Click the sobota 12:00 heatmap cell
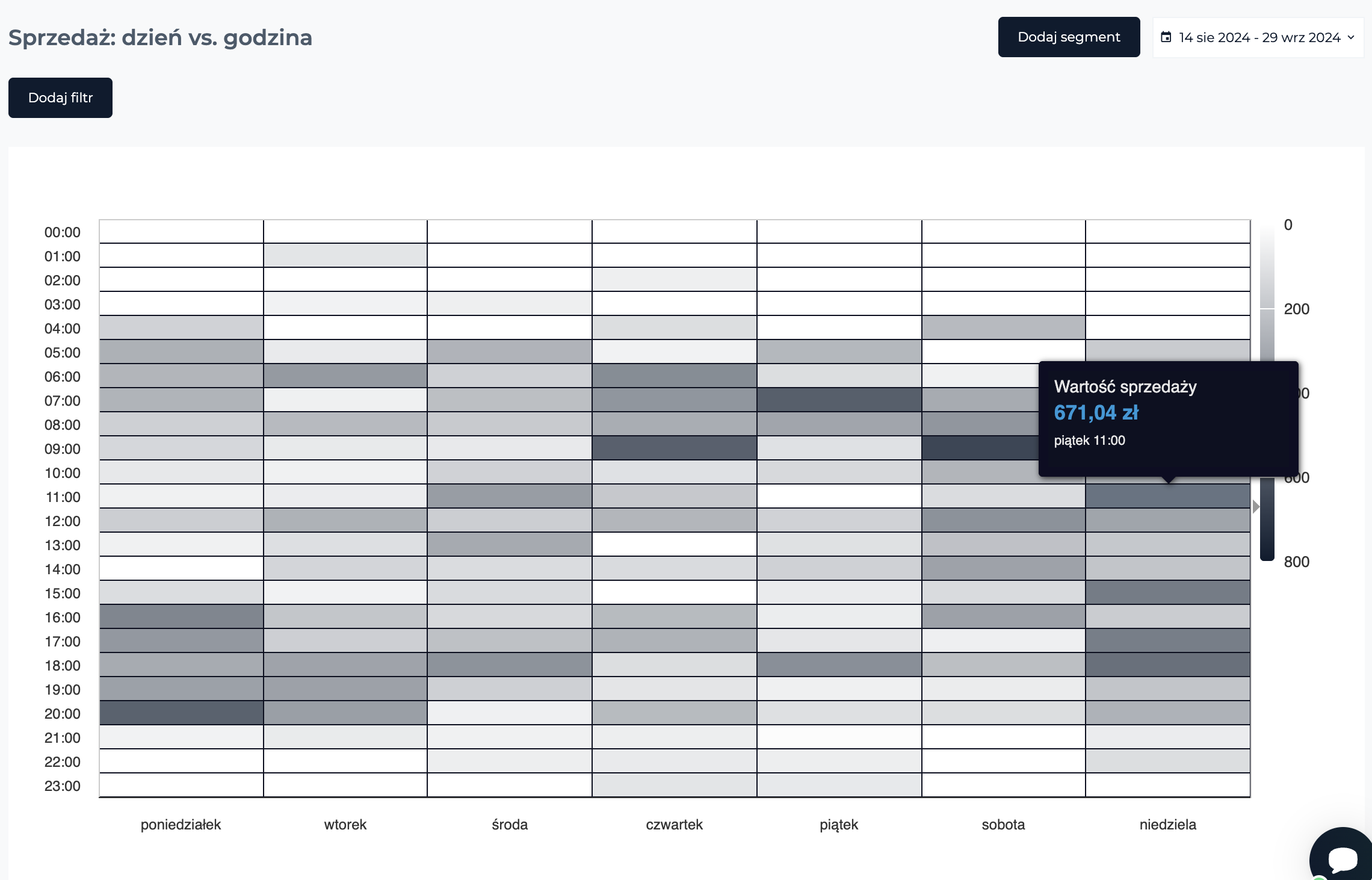Image resolution: width=1372 pixels, height=880 pixels. [1004, 521]
